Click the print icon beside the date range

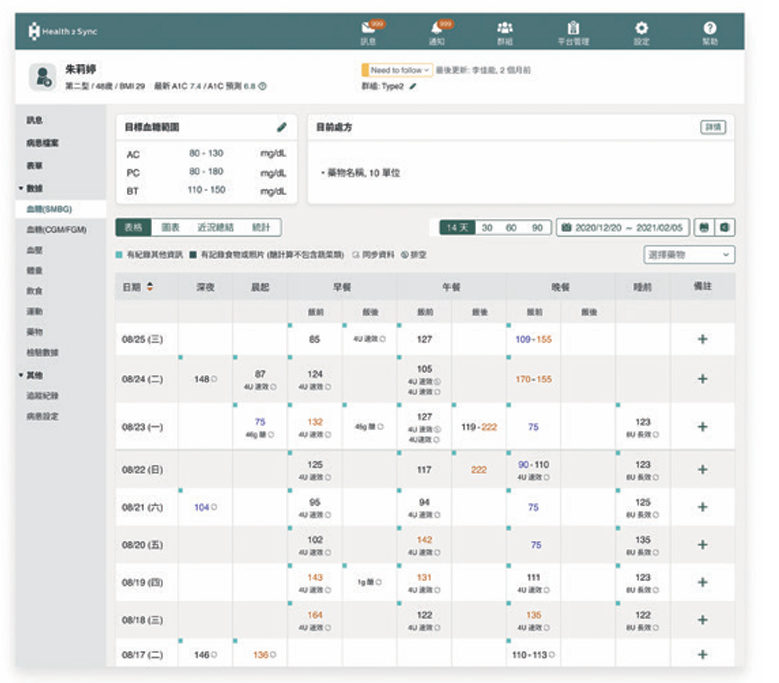(704, 228)
